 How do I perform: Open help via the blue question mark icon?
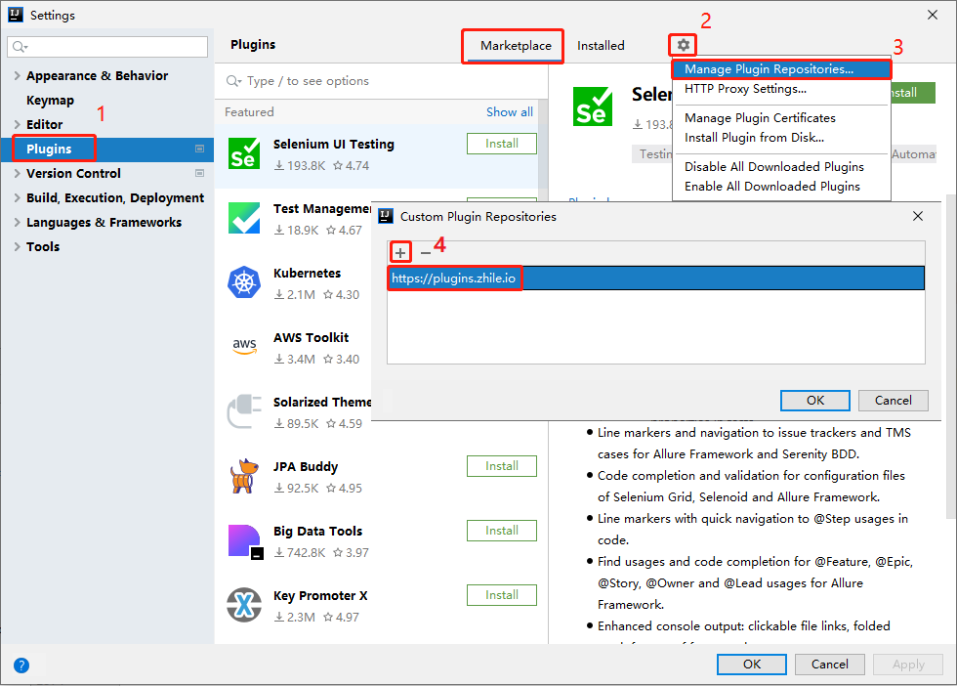point(21,665)
